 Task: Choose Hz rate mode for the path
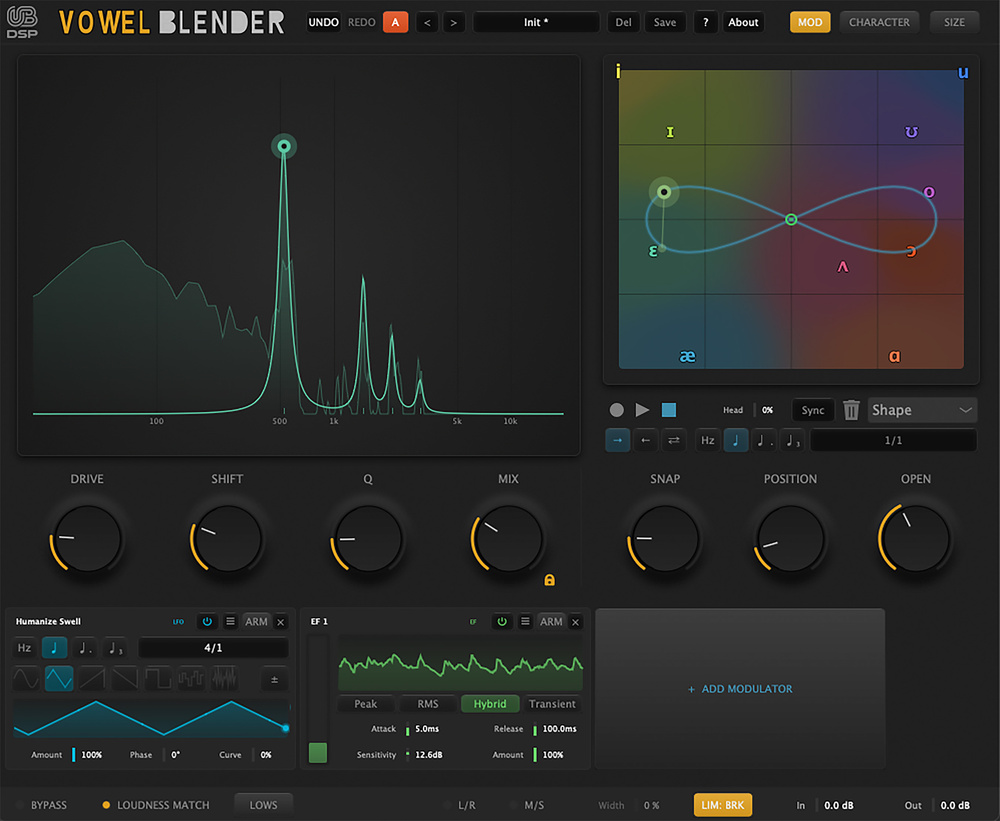tap(707, 440)
